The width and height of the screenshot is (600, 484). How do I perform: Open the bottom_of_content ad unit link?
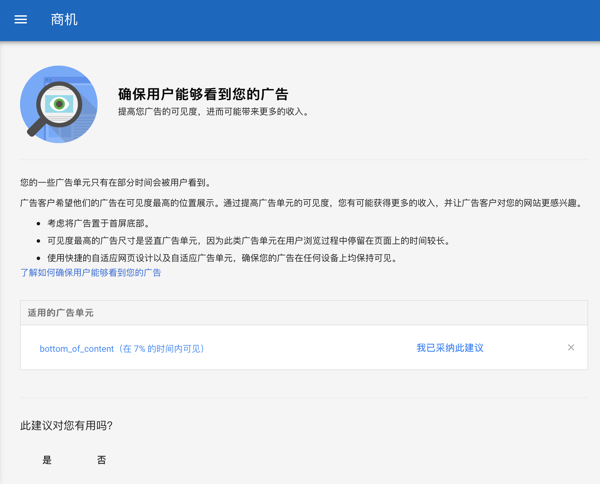(x=122, y=349)
